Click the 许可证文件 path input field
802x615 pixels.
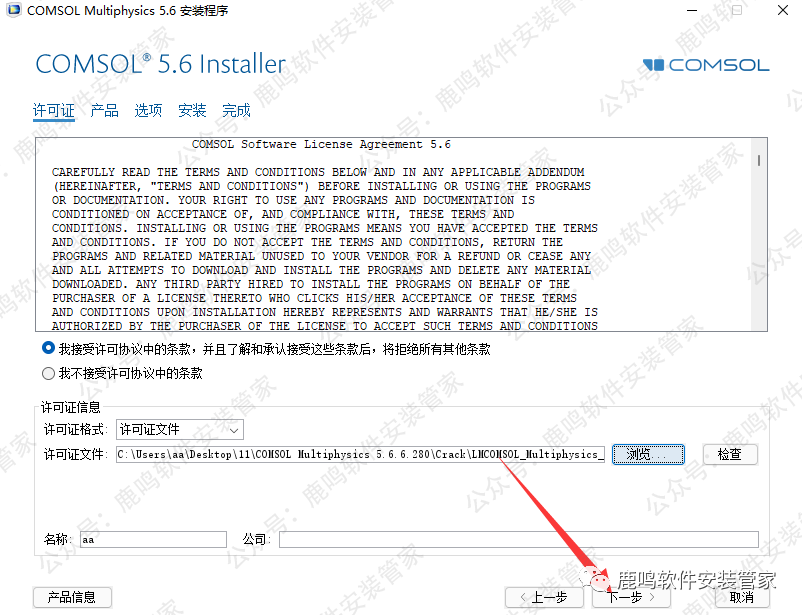[x=361, y=454]
